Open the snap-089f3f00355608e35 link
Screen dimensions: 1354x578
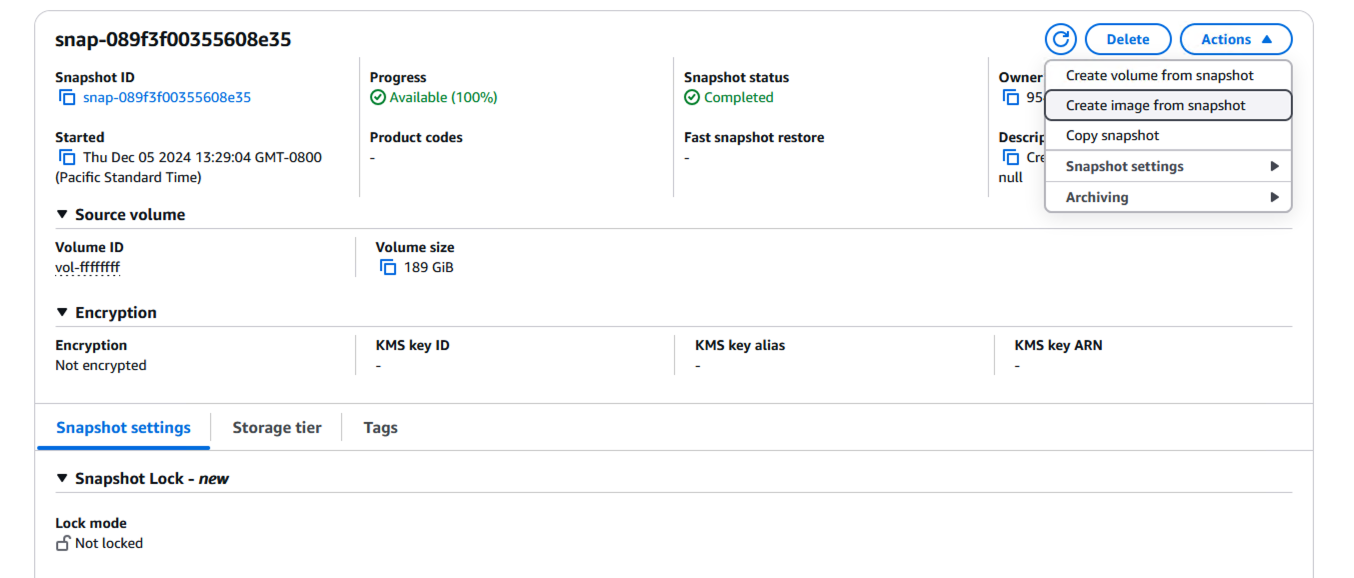click(167, 98)
